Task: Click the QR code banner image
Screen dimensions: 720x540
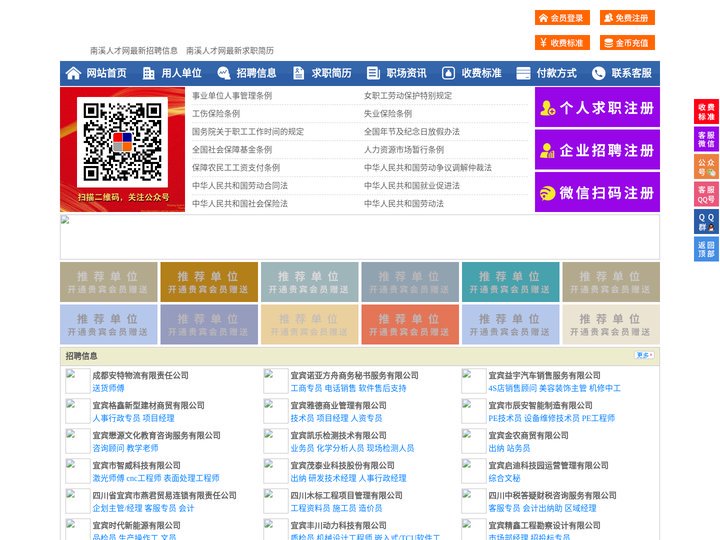Action: click(123, 149)
